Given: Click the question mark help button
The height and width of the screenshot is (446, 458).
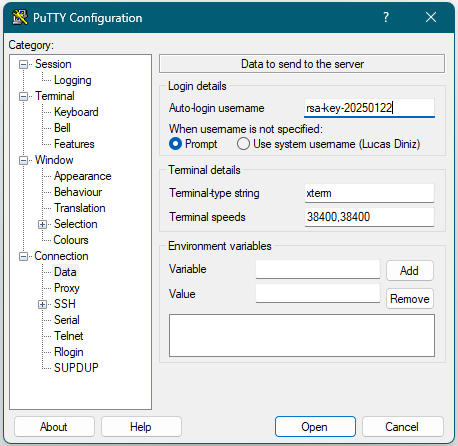Looking at the screenshot, I should [386, 17].
